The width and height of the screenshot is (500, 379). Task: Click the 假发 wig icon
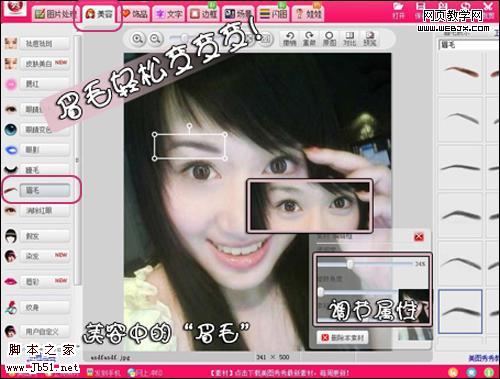[11, 236]
